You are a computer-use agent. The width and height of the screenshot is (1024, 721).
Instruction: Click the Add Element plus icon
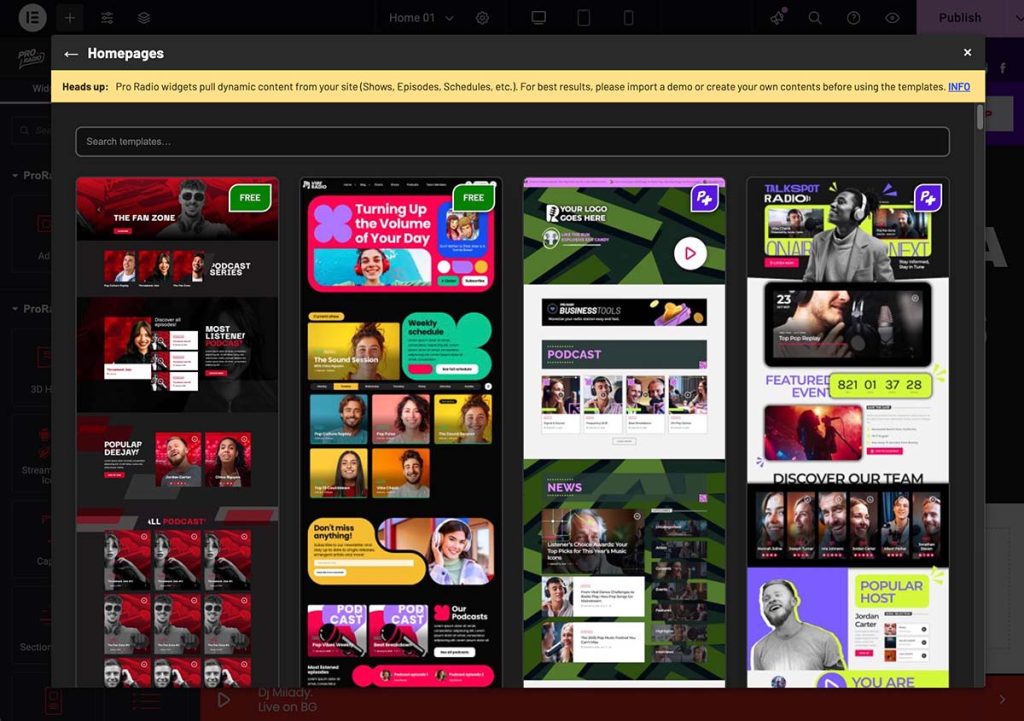[69, 18]
